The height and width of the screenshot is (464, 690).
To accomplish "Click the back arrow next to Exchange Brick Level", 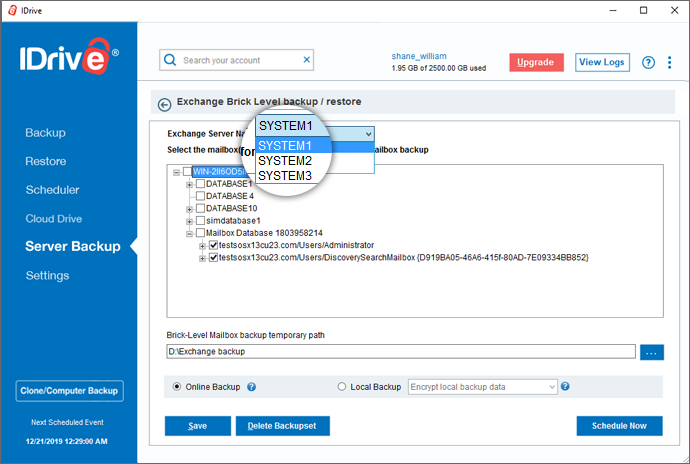I will (165, 104).
